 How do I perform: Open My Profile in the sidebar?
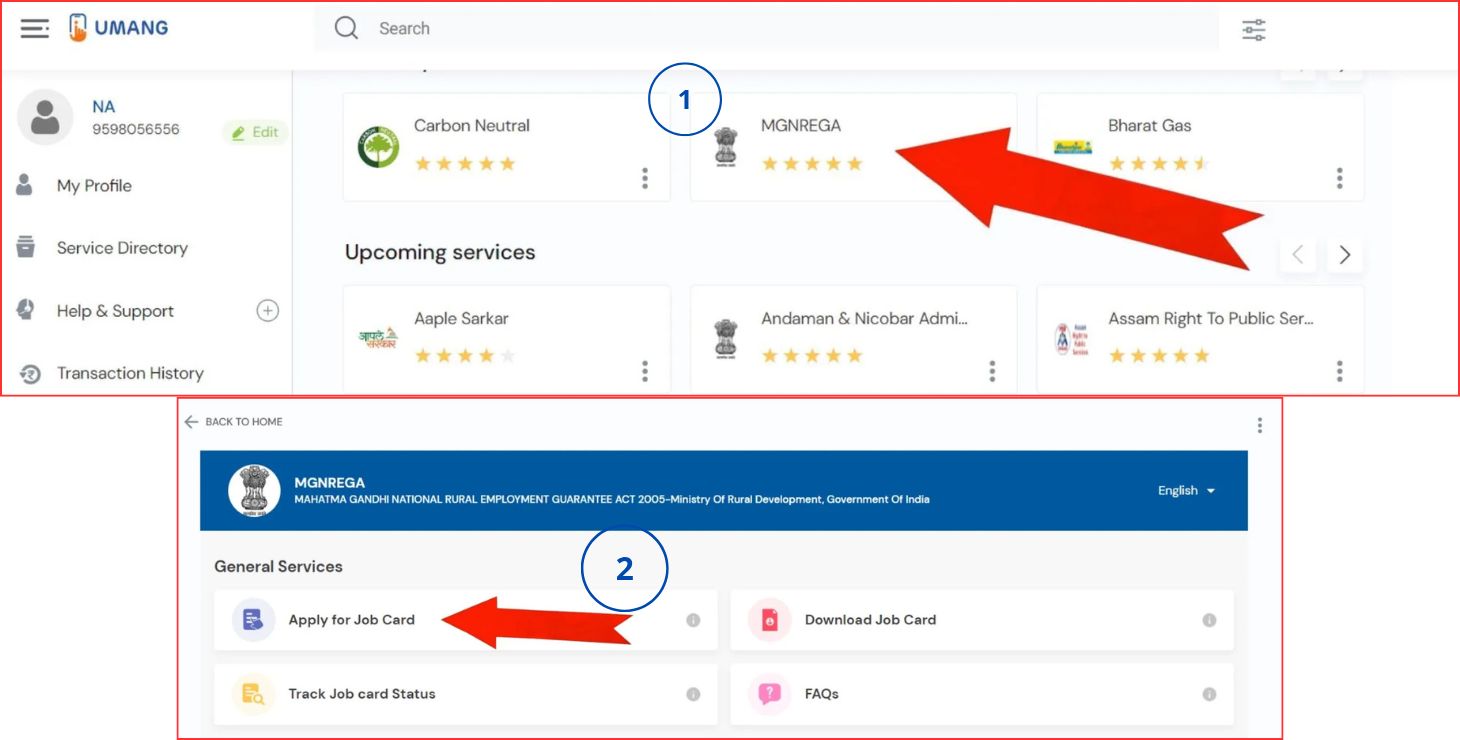tap(94, 186)
